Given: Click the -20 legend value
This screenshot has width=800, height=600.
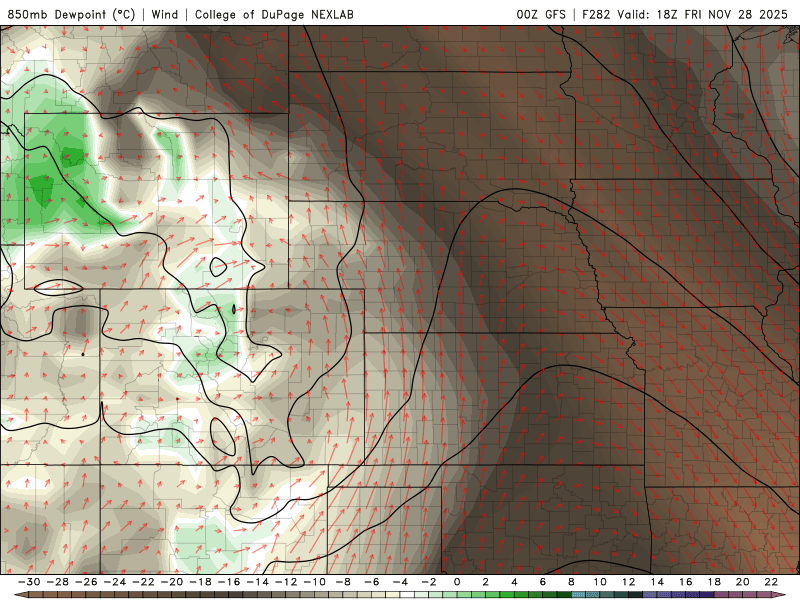Looking at the screenshot, I should (x=171, y=582).
